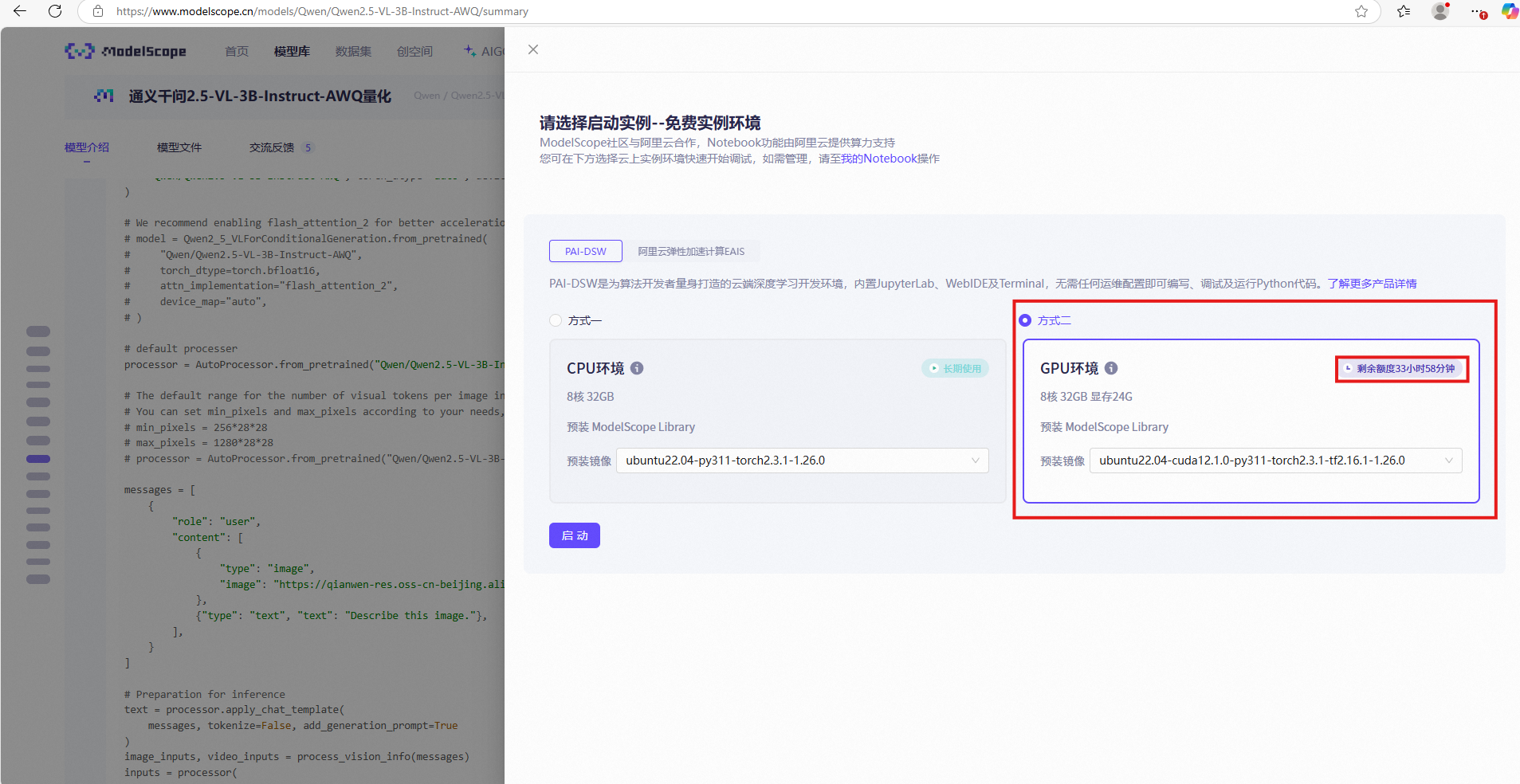Open the 我的Notebook link

[879, 159]
